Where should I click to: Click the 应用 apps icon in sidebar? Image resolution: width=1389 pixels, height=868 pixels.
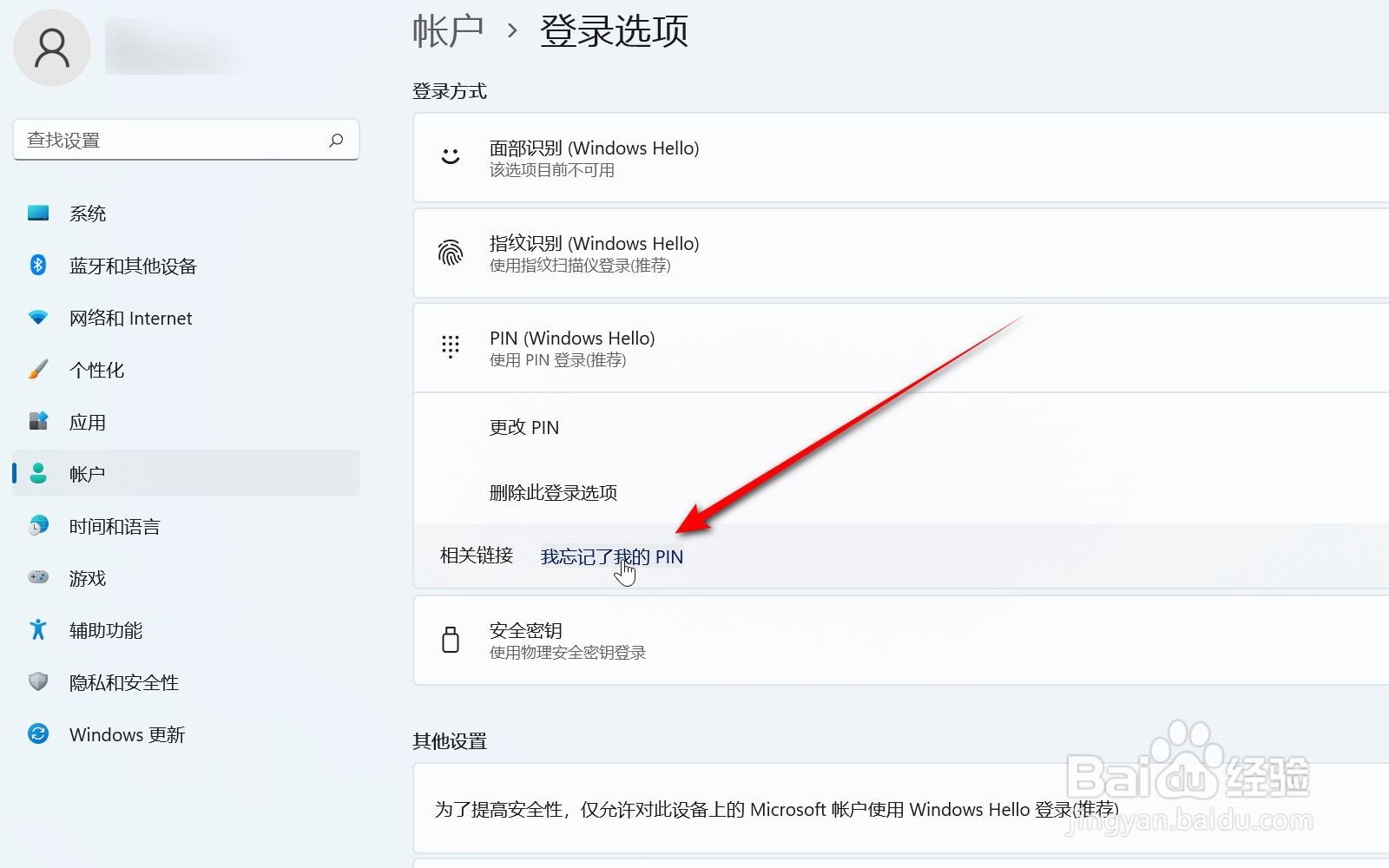coord(38,422)
